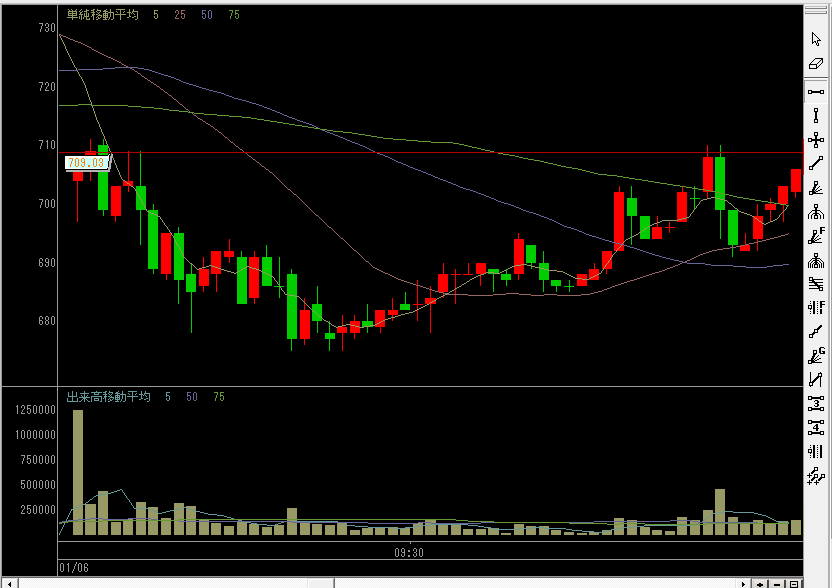Click the zoom in plus button
832x588 pixels.
point(760,584)
